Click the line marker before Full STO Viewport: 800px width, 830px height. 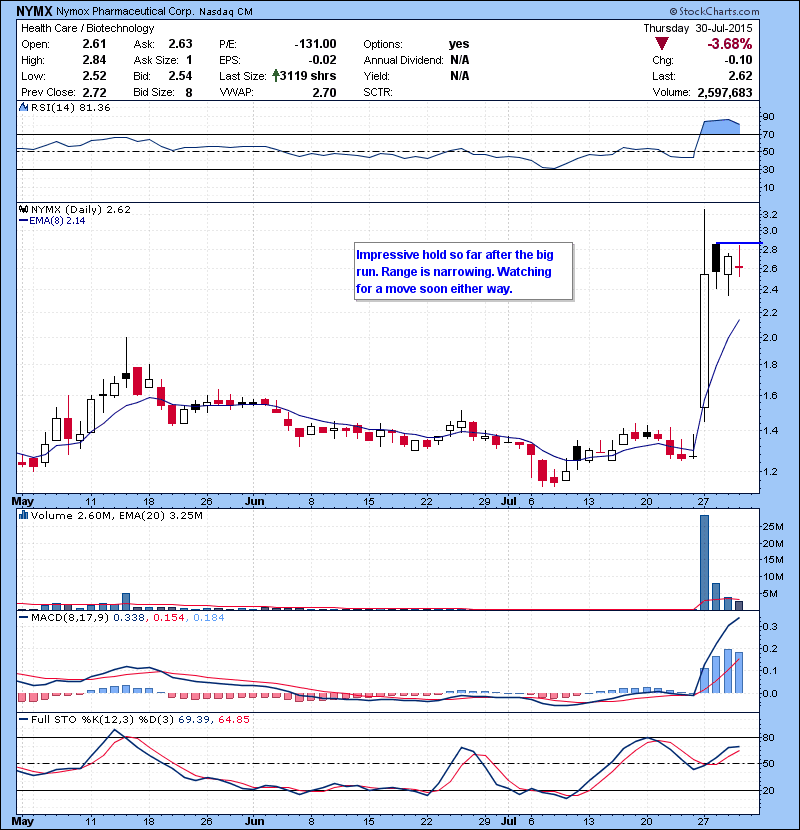(23, 719)
